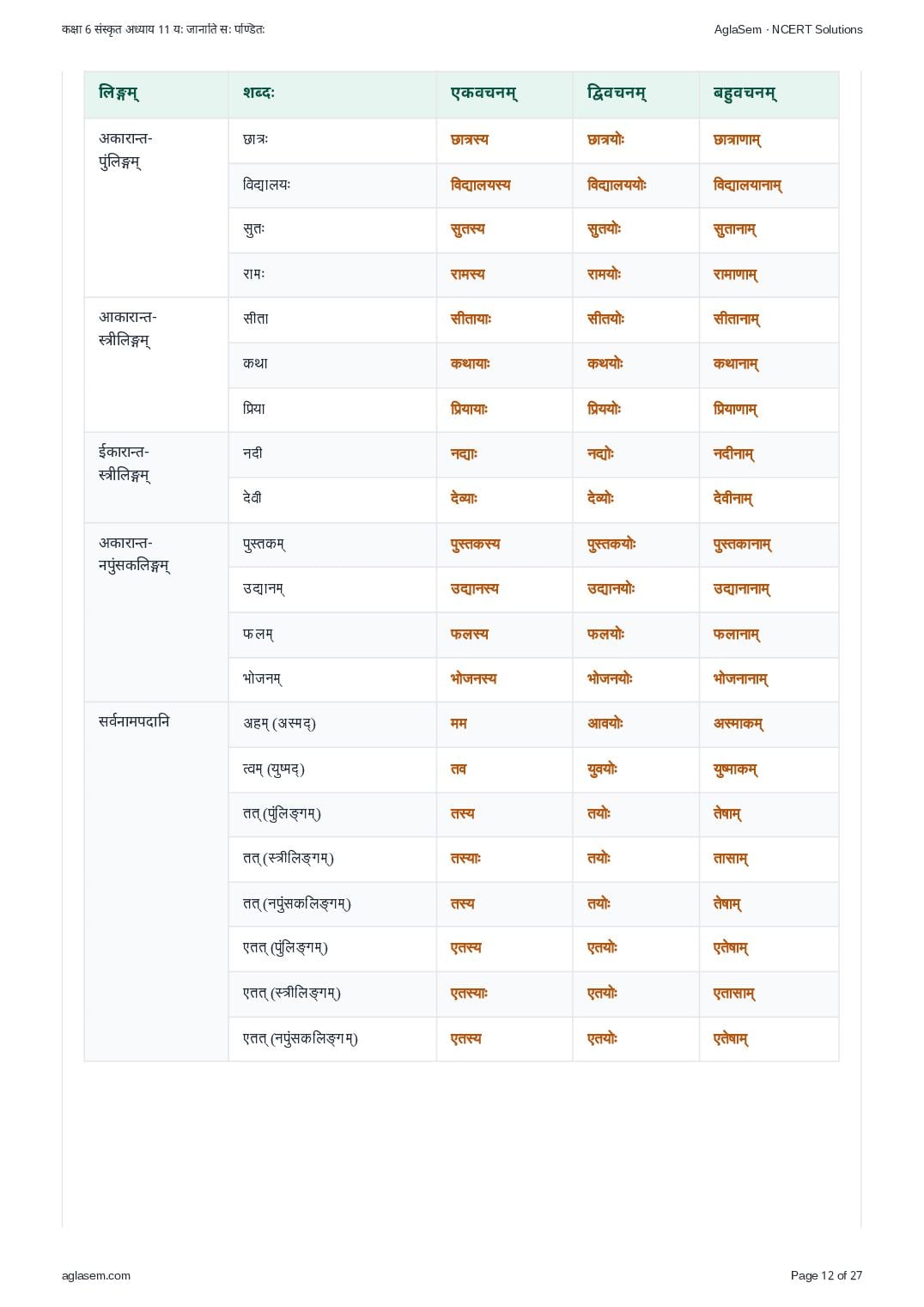This screenshot has height=1307, width=924.
Task: Click the aglasem.com footer link
Action: pos(96,1275)
